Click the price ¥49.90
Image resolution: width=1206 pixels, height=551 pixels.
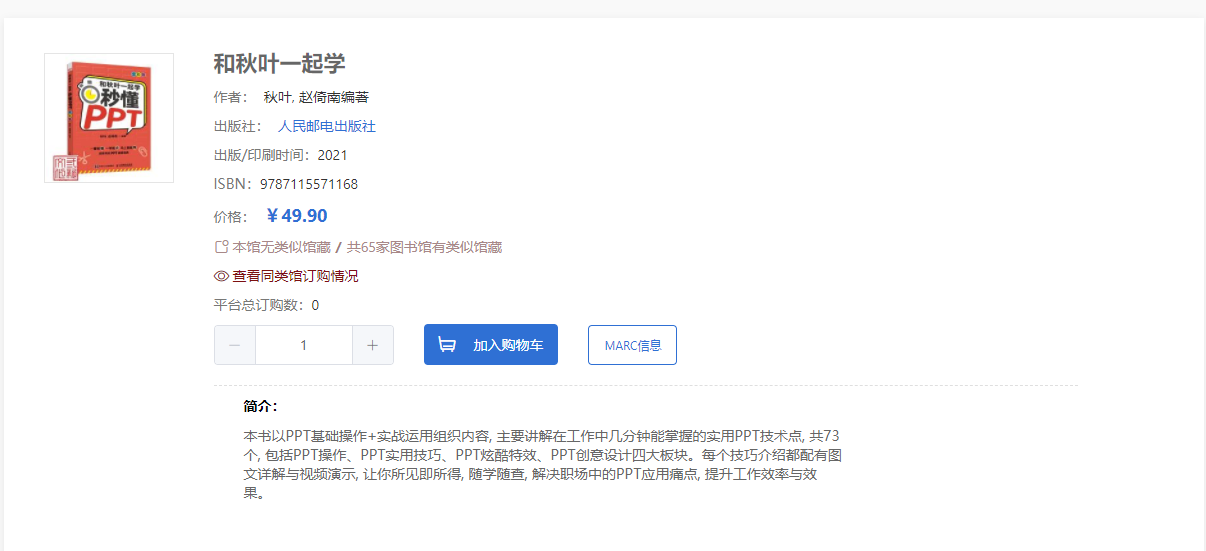tap(297, 216)
